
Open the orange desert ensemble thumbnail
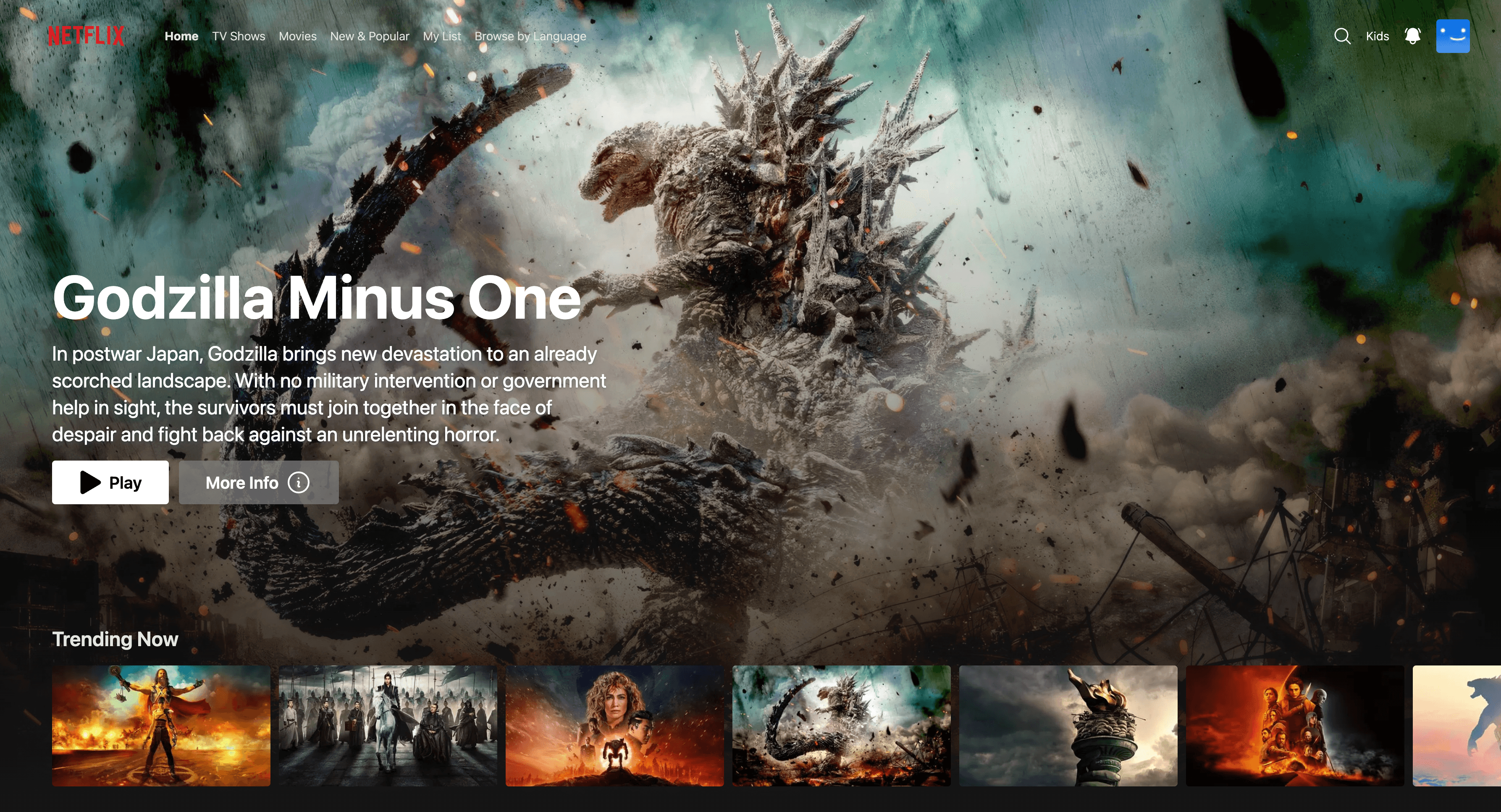point(1295,726)
